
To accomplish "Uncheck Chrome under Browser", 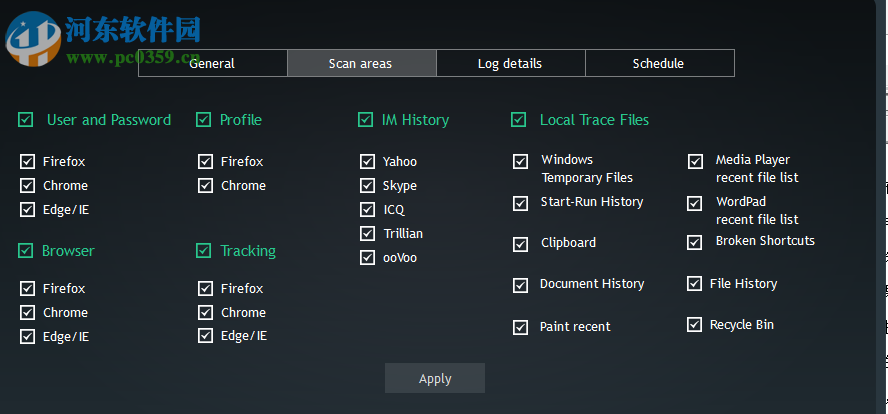I will [x=27, y=312].
